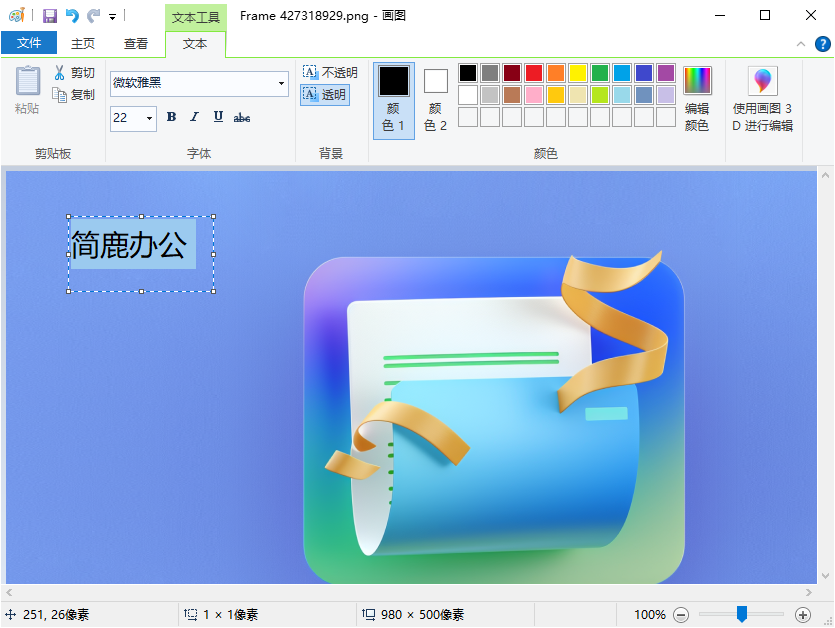Open Paint help via the question mark icon

click(x=822, y=45)
